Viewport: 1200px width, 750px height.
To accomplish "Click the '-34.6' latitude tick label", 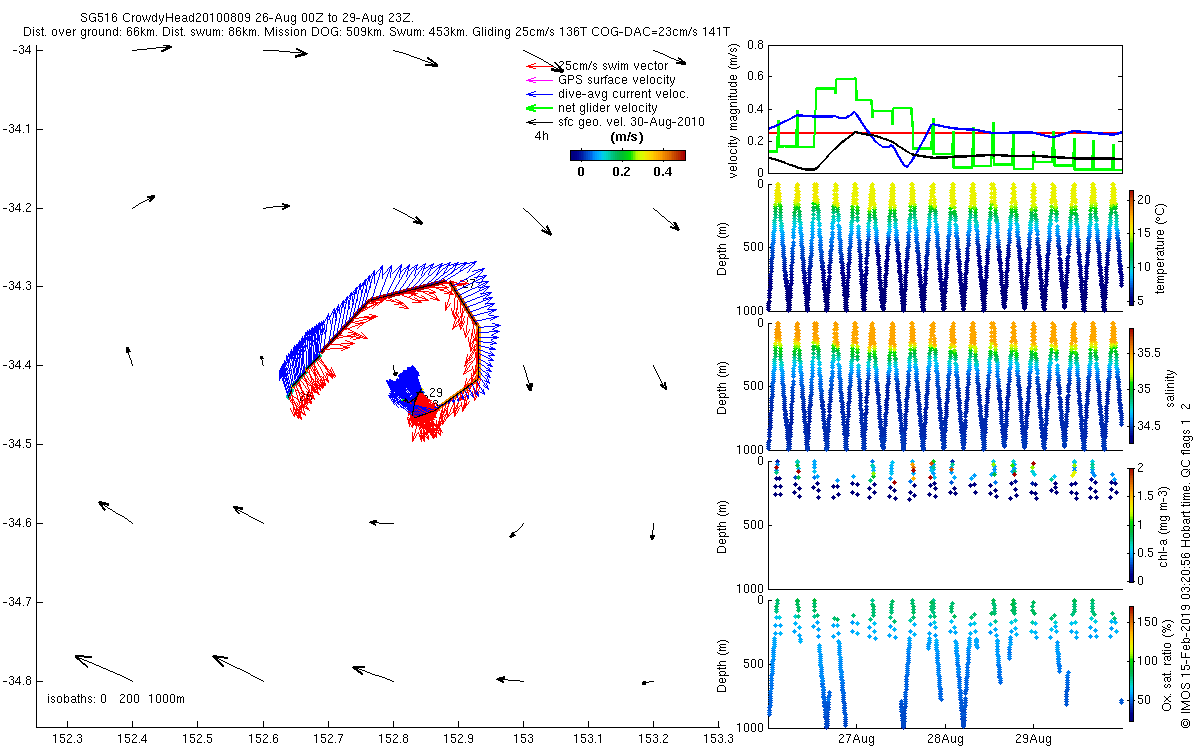I will click(x=17, y=523).
